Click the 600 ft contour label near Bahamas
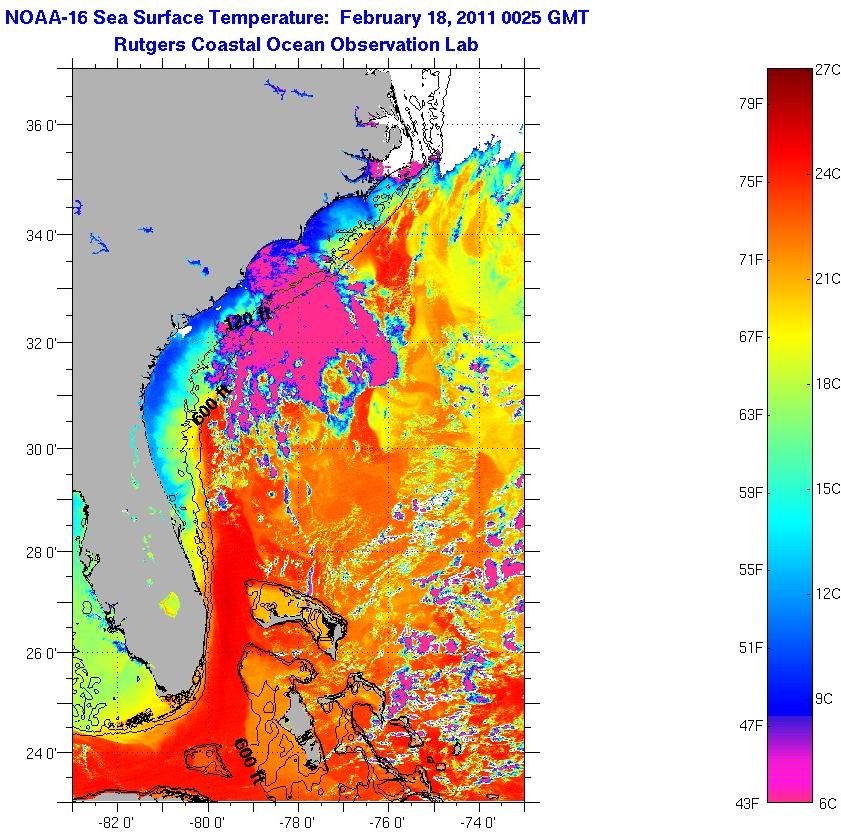841x832 pixels. (249, 762)
